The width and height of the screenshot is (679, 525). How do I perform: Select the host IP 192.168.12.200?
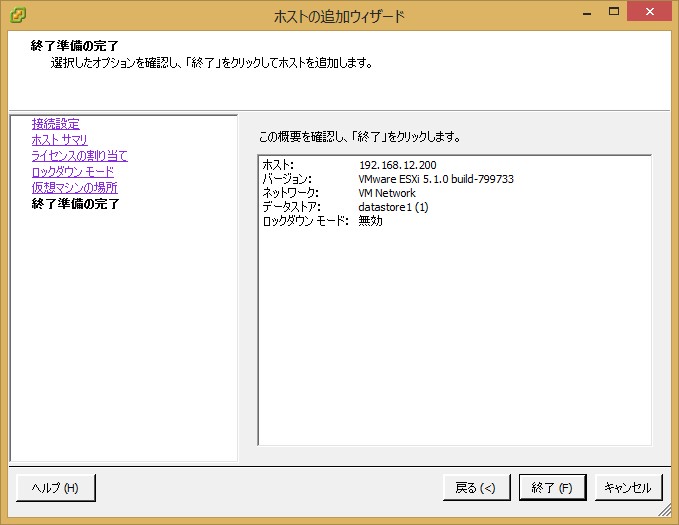398,165
